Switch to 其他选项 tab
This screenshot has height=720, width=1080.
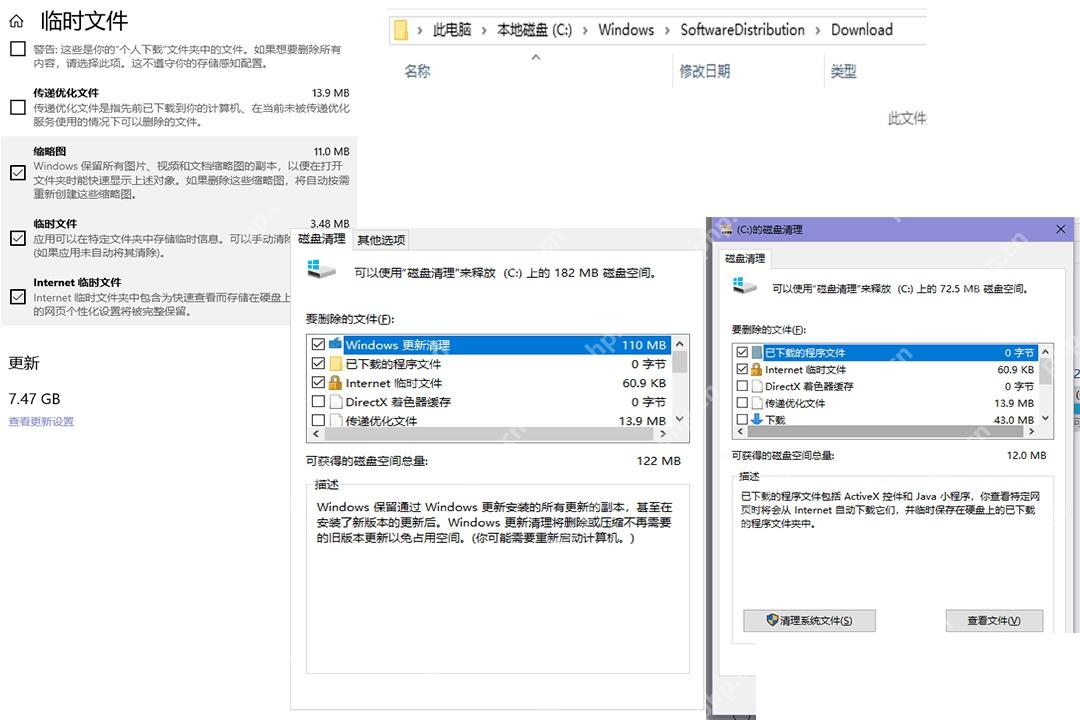[x=382, y=240]
